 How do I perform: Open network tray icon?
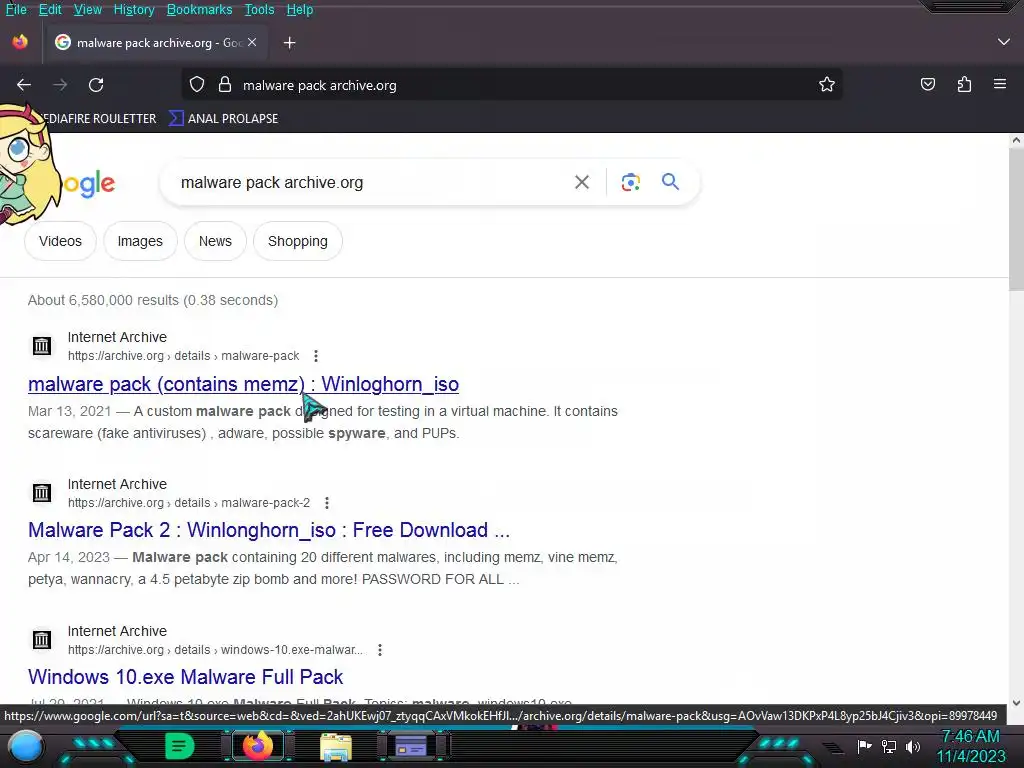click(x=889, y=746)
